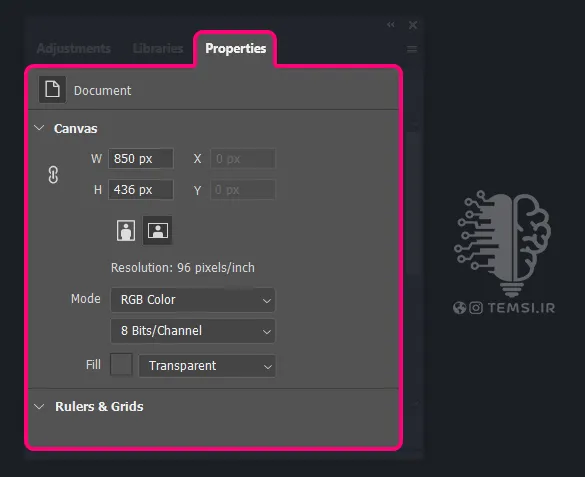
Task: Select the Properties tab
Action: pyautogui.click(x=235, y=48)
